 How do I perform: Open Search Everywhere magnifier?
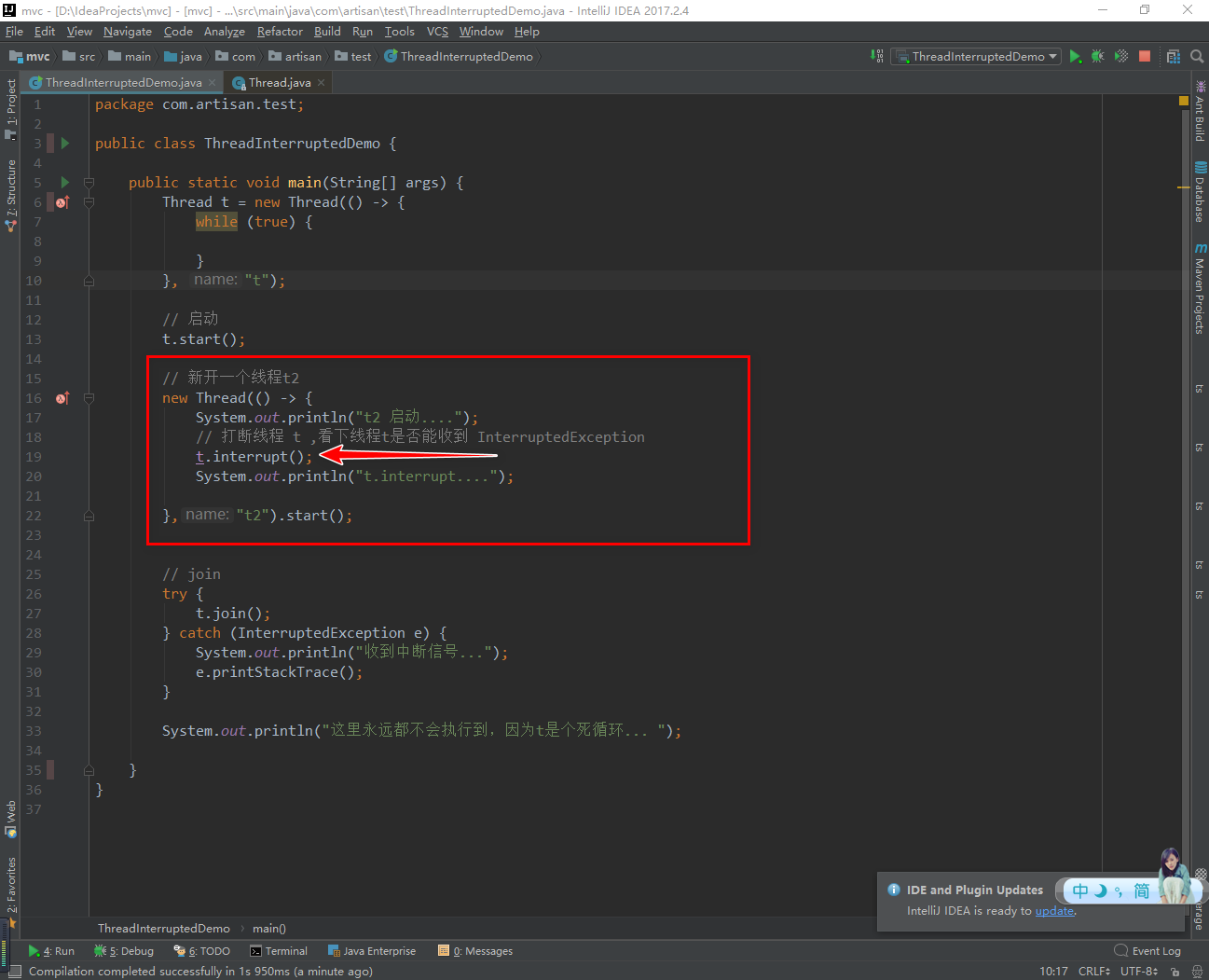1197,56
